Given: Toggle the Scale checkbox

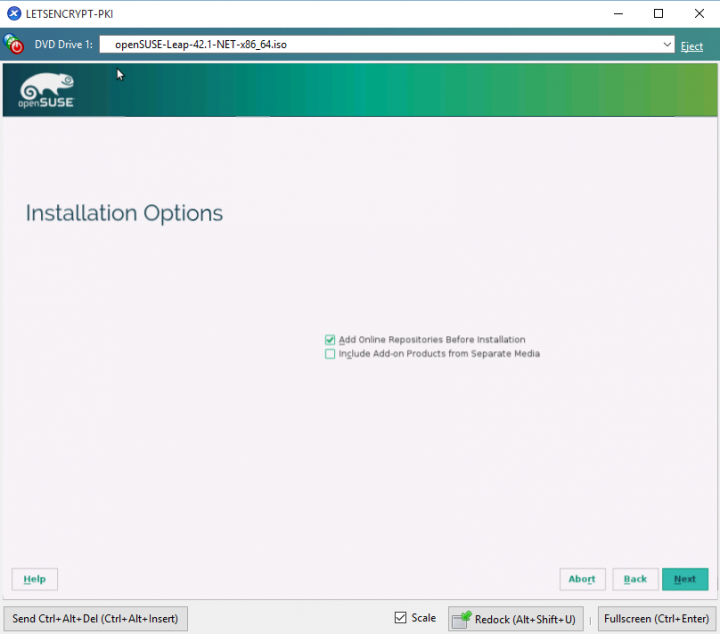Looking at the screenshot, I should click(401, 618).
